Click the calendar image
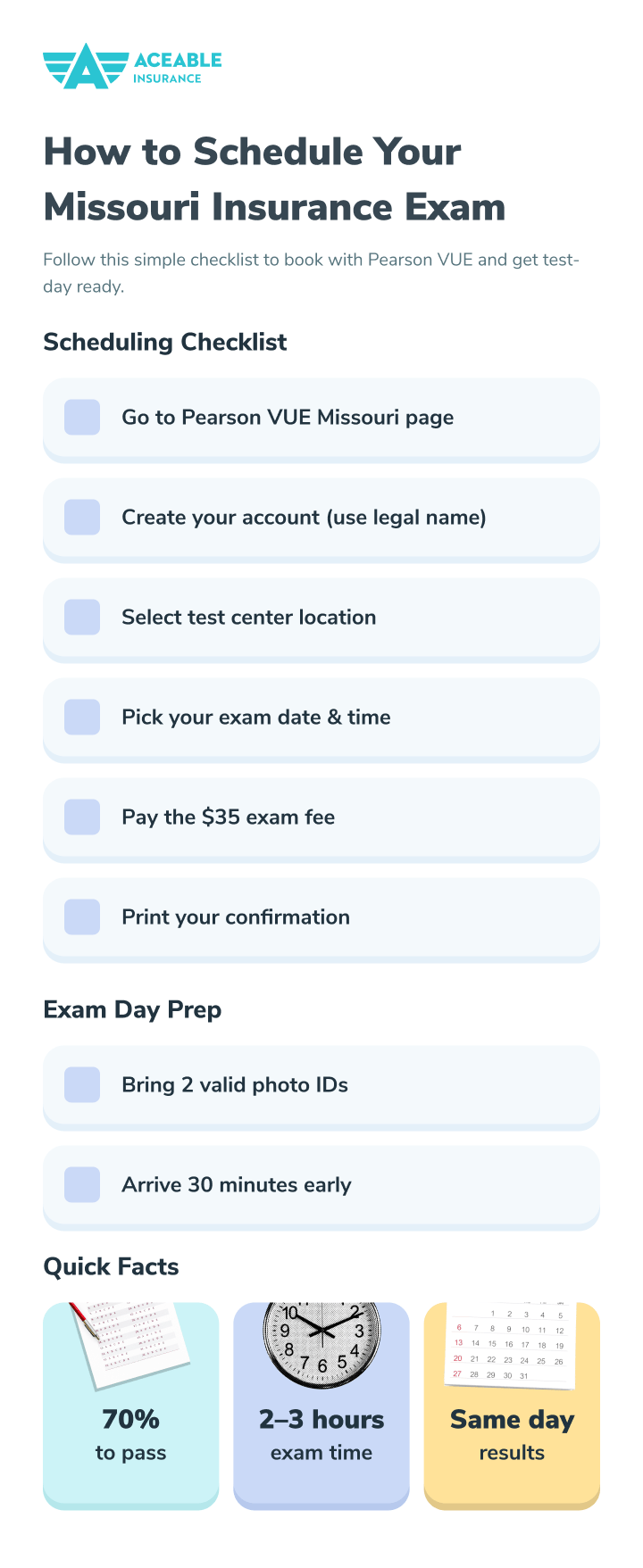The width and height of the screenshot is (643, 1568). [x=511, y=1343]
